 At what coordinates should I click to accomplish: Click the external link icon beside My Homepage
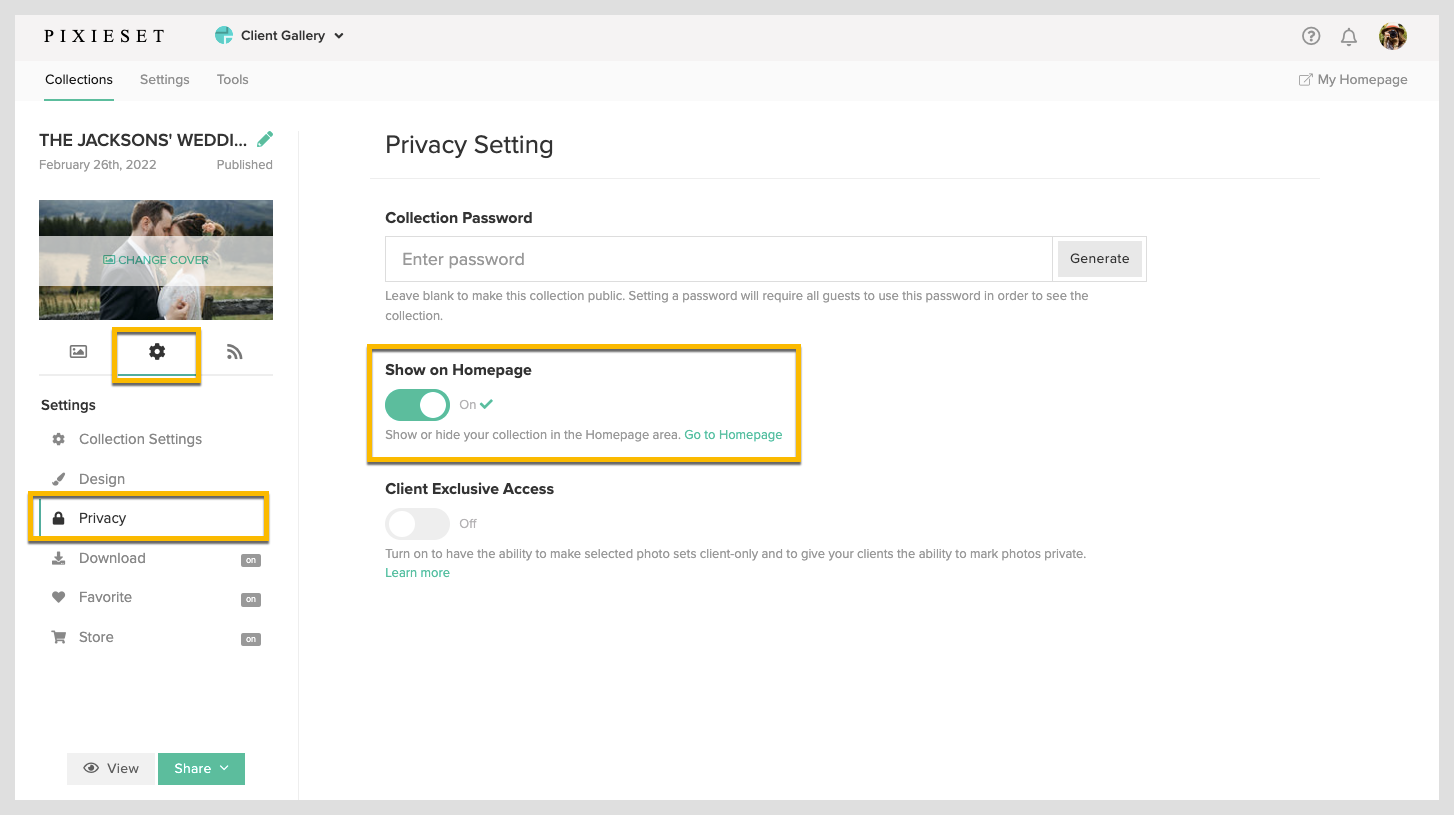1305,80
